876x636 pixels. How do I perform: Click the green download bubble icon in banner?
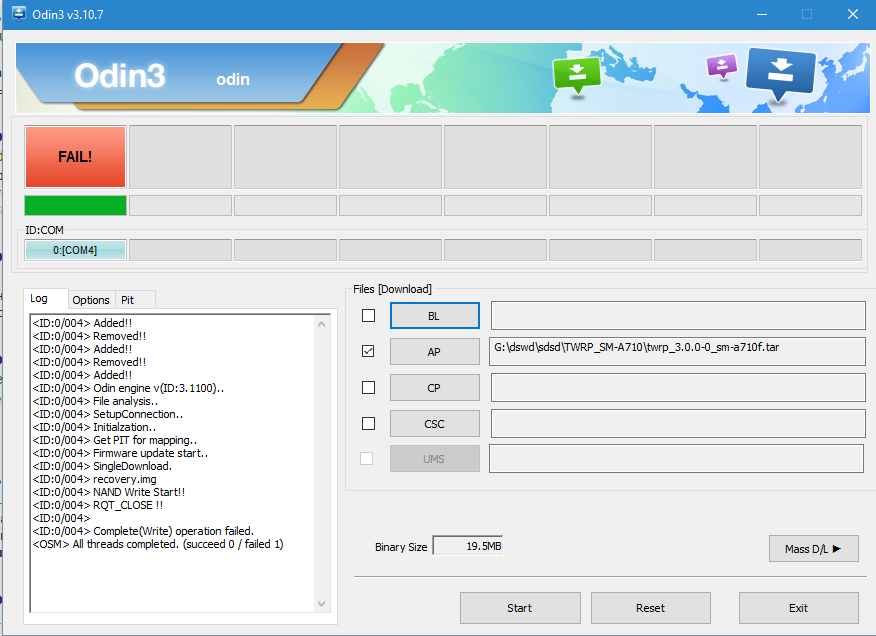click(x=578, y=74)
